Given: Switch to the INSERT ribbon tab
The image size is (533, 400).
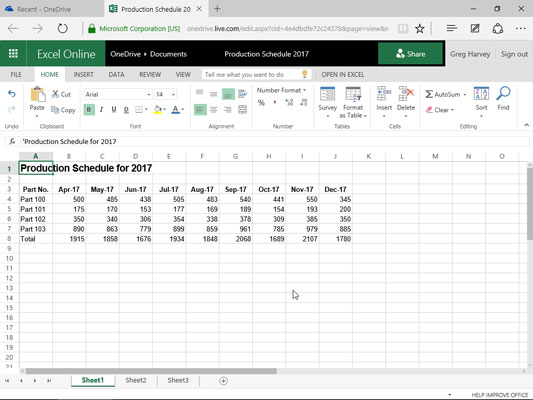Looking at the screenshot, I should coord(83,74).
